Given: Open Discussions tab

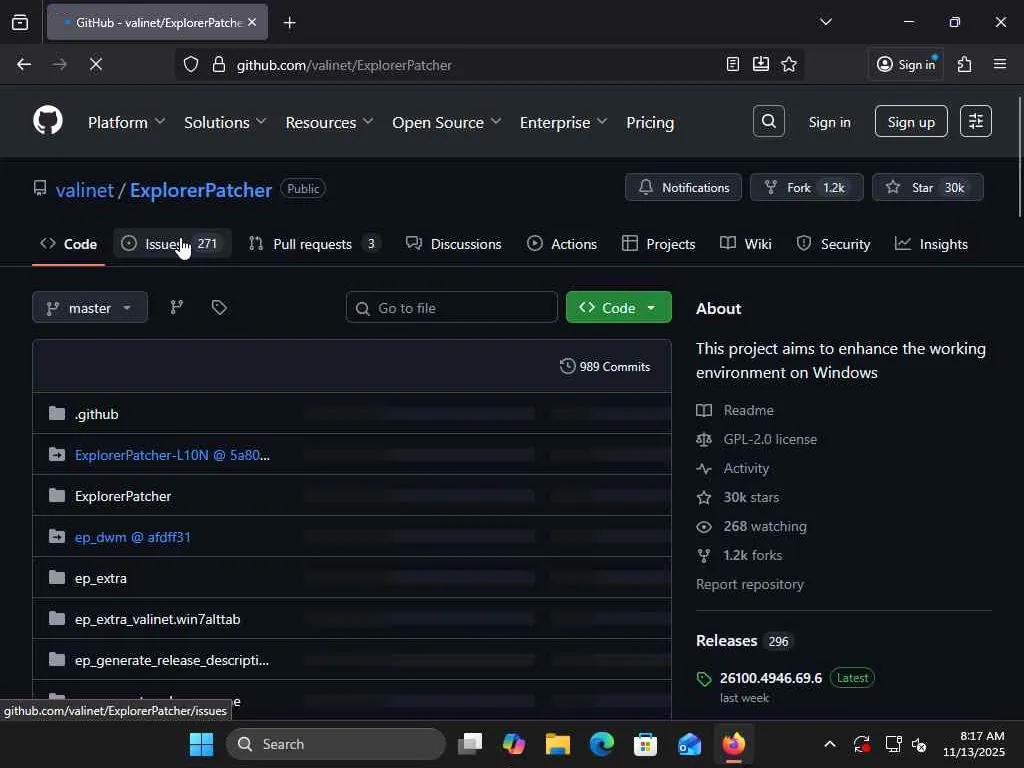Looking at the screenshot, I should pyautogui.click(x=454, y=244).
